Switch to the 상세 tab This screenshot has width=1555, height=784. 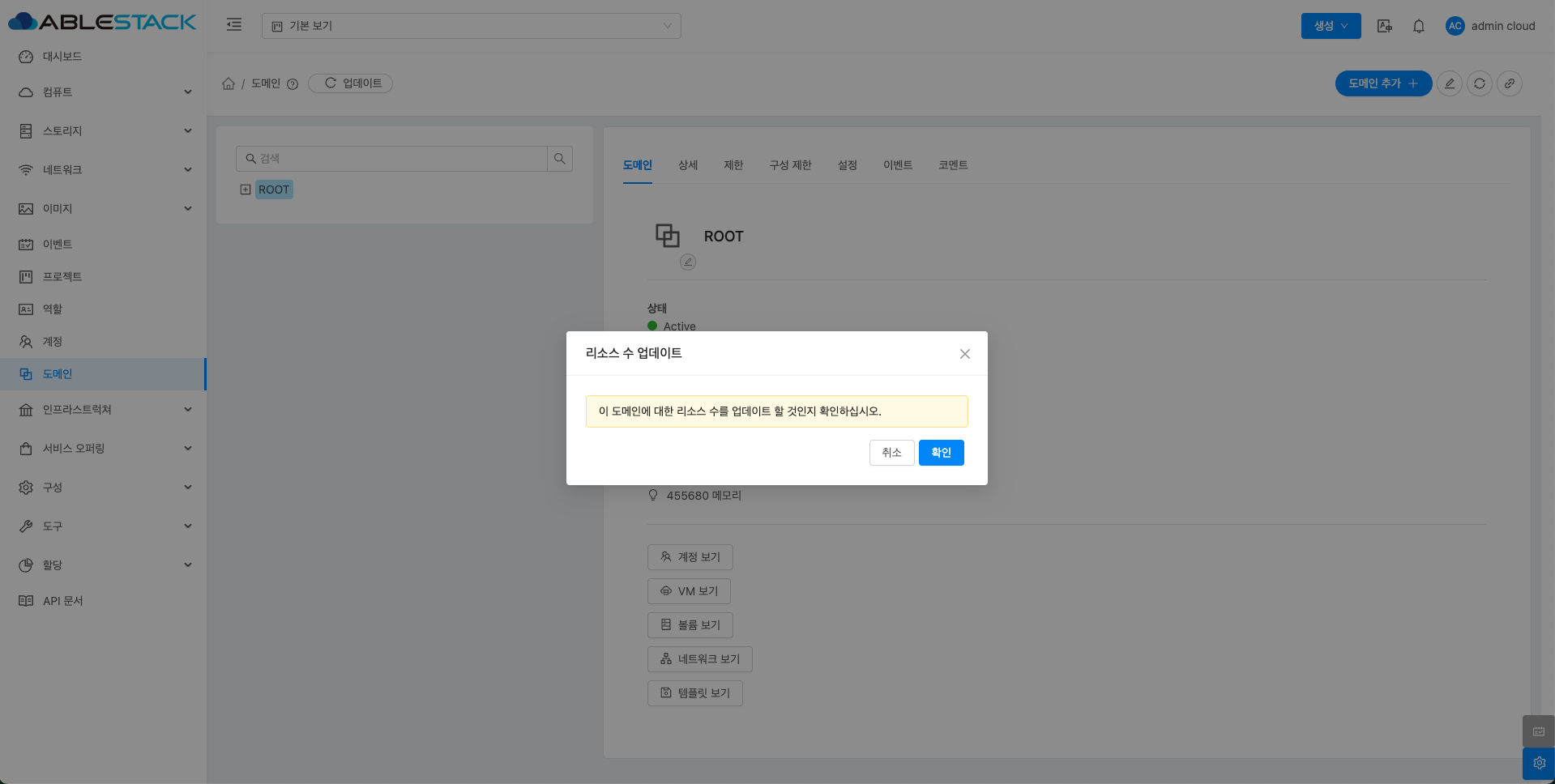click(687, 165)
